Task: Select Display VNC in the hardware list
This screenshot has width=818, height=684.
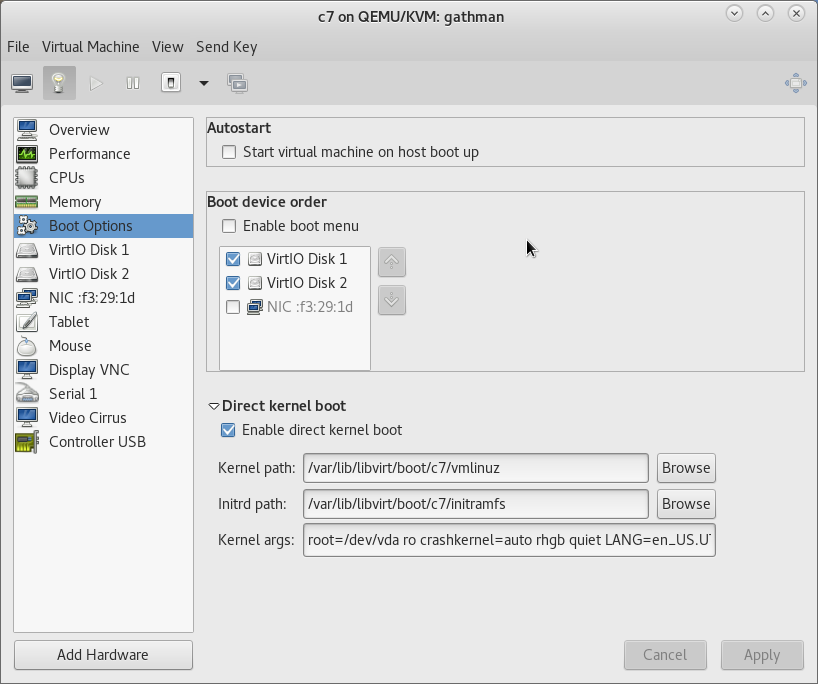Action: [x=89, y=370]
